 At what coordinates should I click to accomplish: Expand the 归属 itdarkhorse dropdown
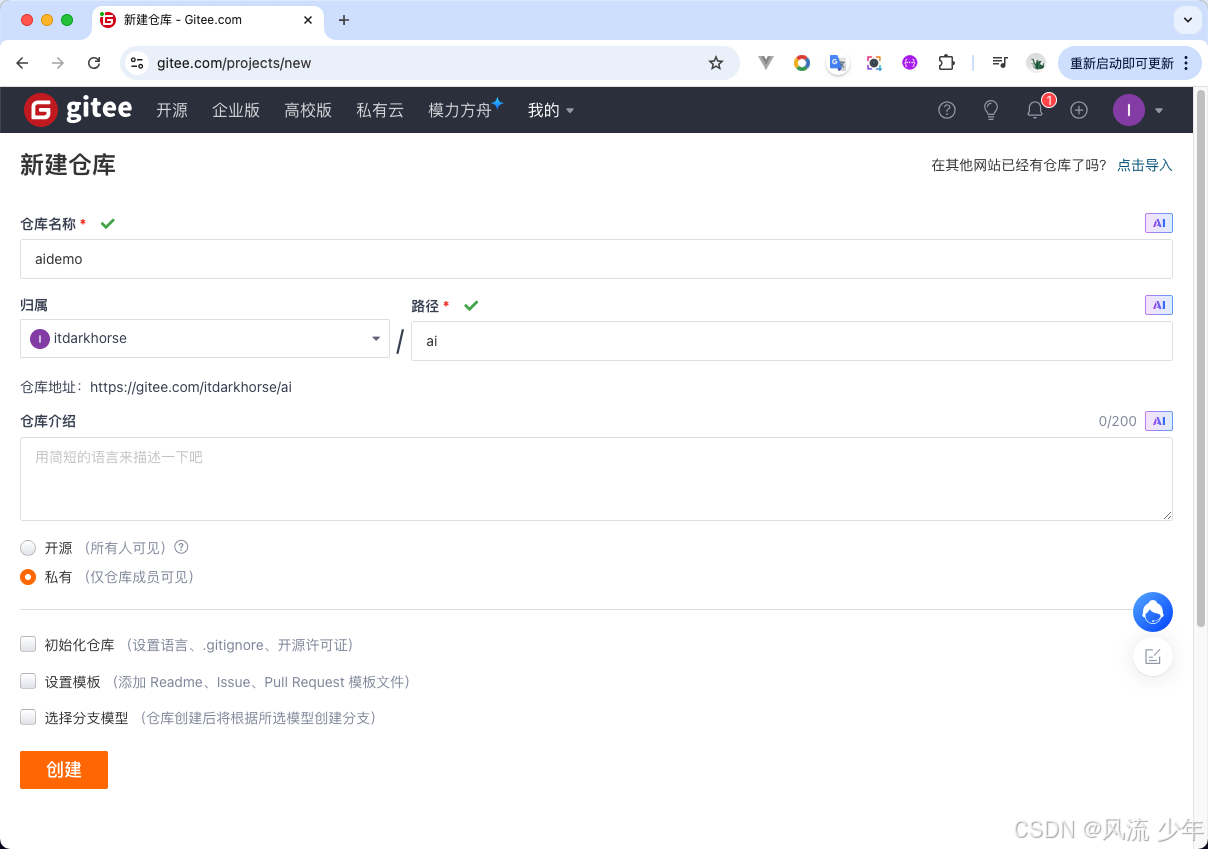[205, 339]
